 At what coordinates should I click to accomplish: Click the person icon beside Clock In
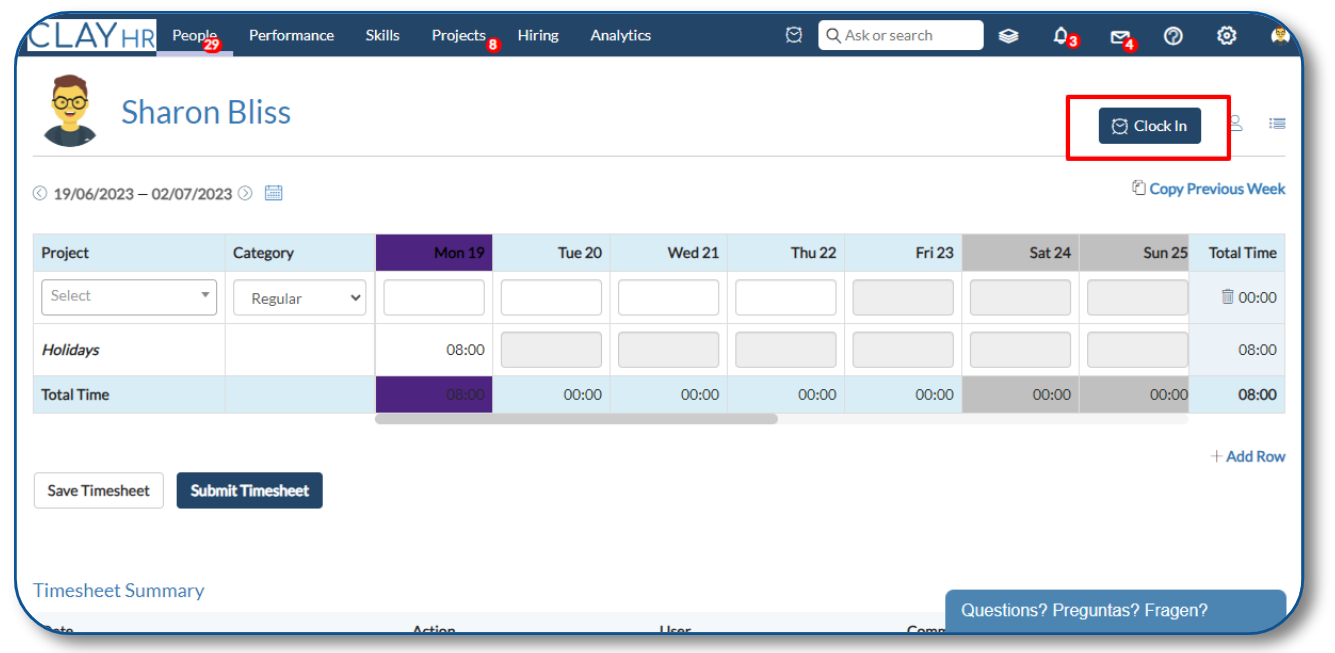coord(1235,123)
